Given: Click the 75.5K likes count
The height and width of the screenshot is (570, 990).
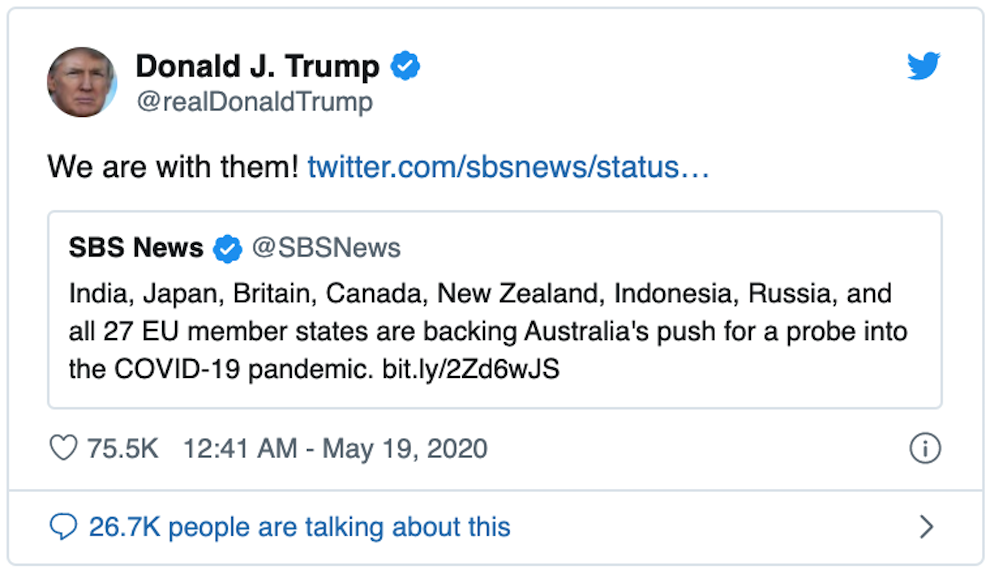Looking at the screenshot, I should [x=122, y=448].
